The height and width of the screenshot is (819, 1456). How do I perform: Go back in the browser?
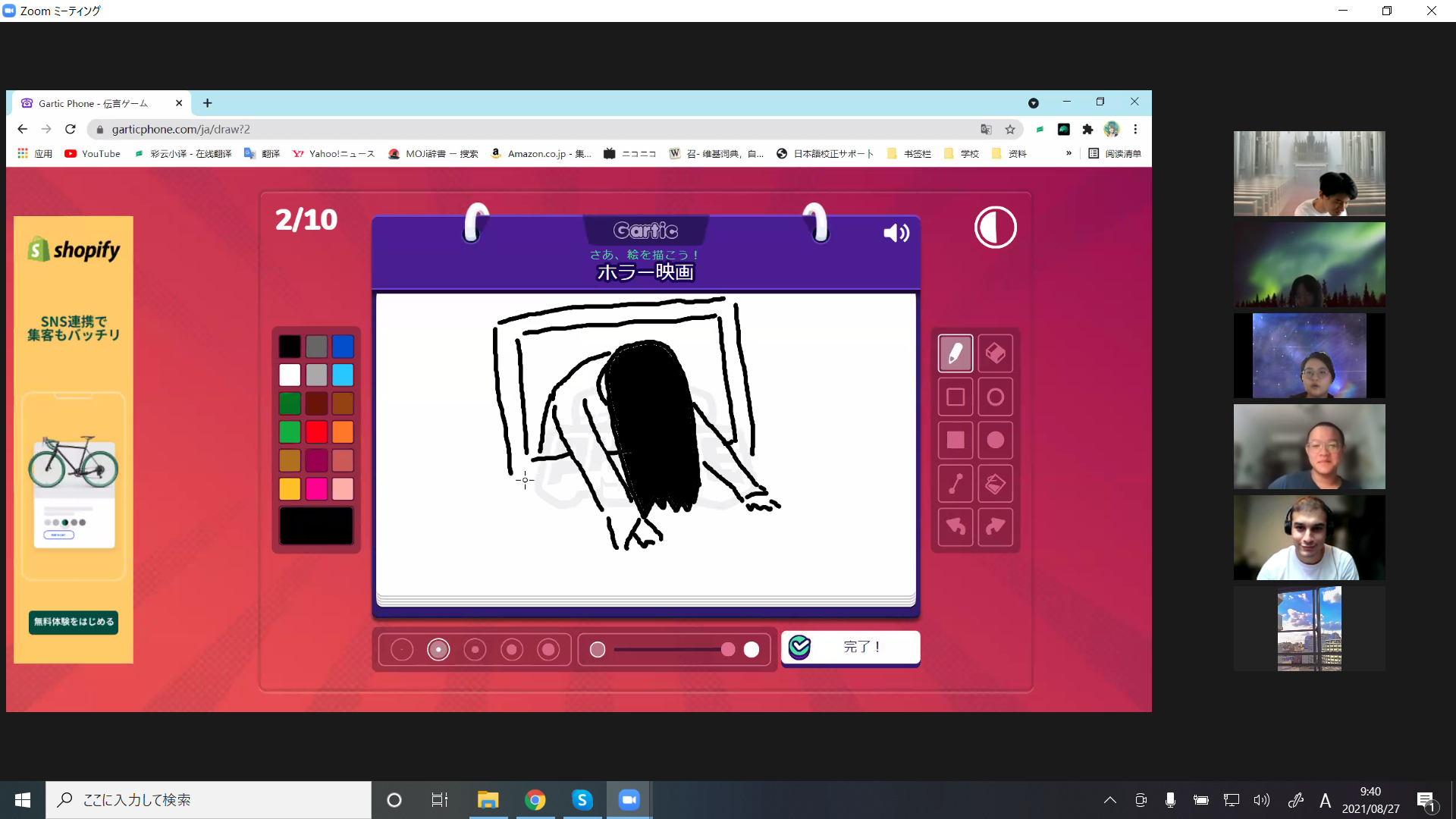pos(23,129)
